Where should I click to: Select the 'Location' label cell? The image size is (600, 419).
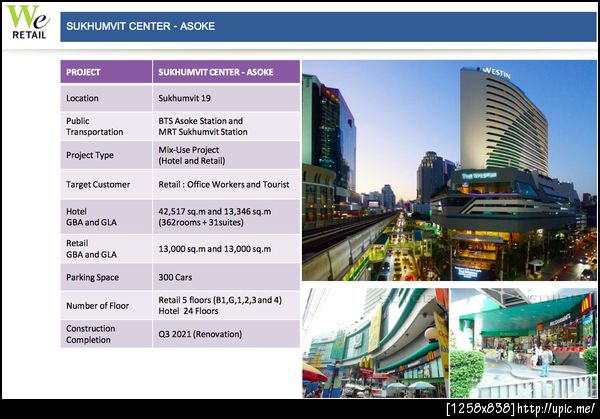[106, 98]
